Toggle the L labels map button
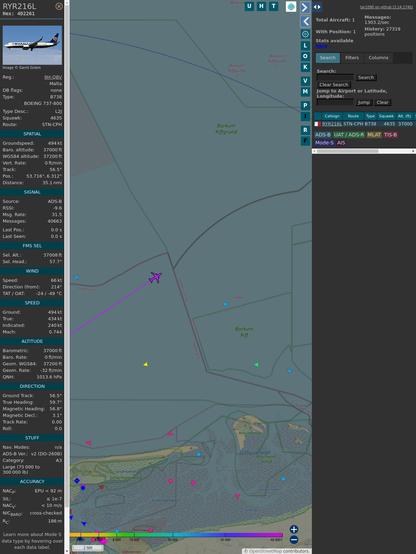This screenshot has height=554, width=416. point(305,46)
